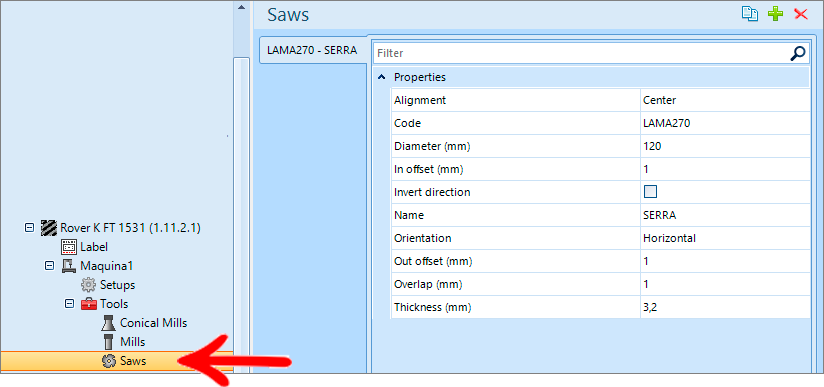Screen dimensions: 824x387
Task: Click the Diameter (mm) property label
Action: (x=432, y=146)
